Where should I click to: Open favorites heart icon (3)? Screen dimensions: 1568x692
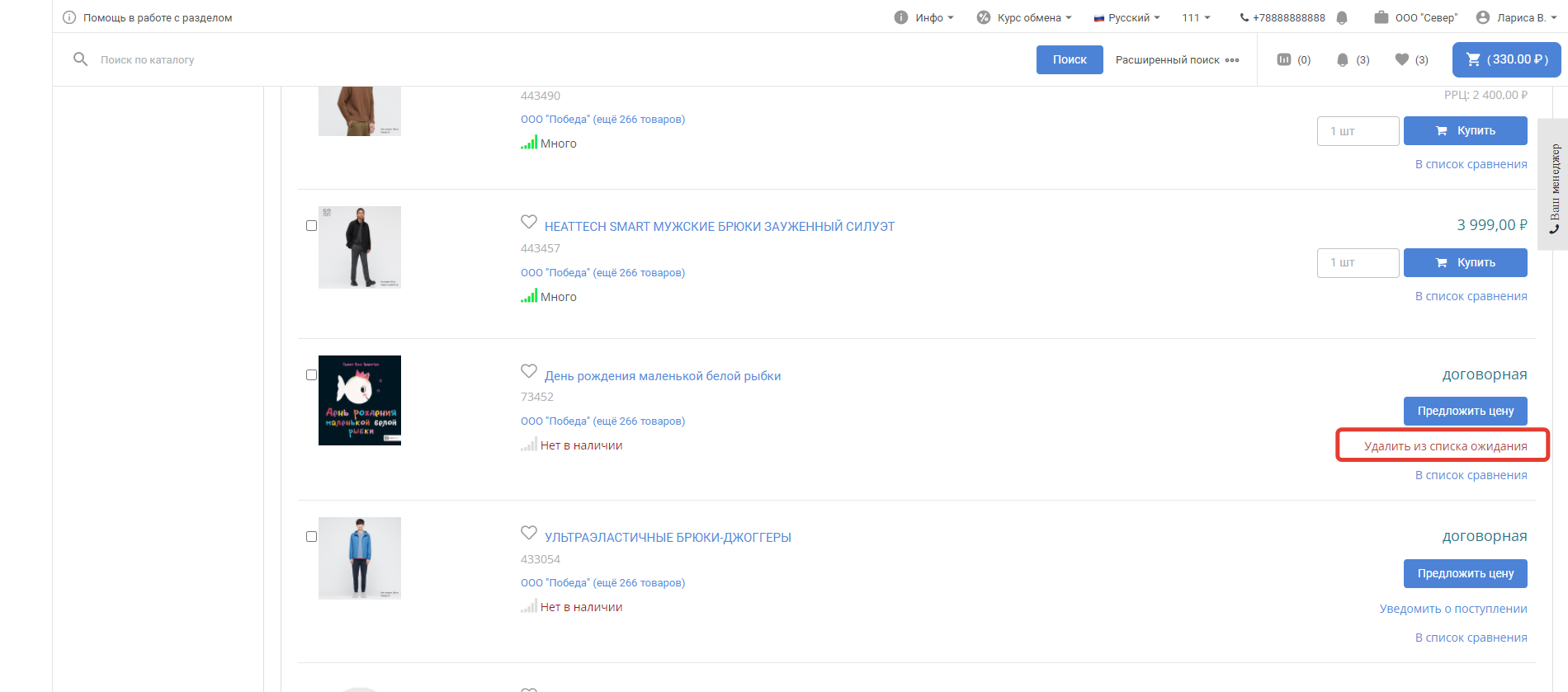pos(1401,59)
